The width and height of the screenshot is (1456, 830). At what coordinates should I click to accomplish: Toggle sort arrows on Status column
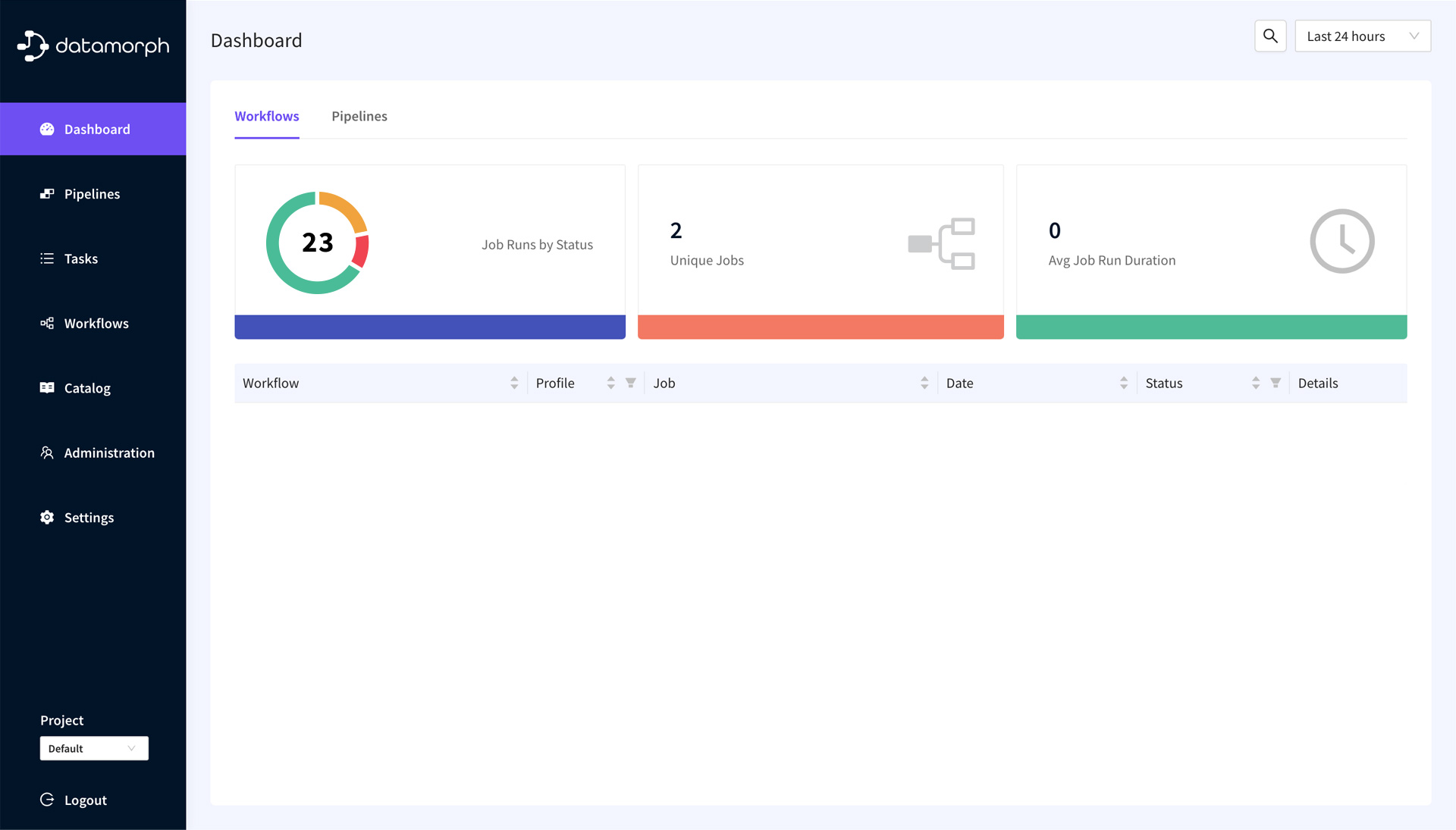pyautogui.click(x=1256, y=383)
